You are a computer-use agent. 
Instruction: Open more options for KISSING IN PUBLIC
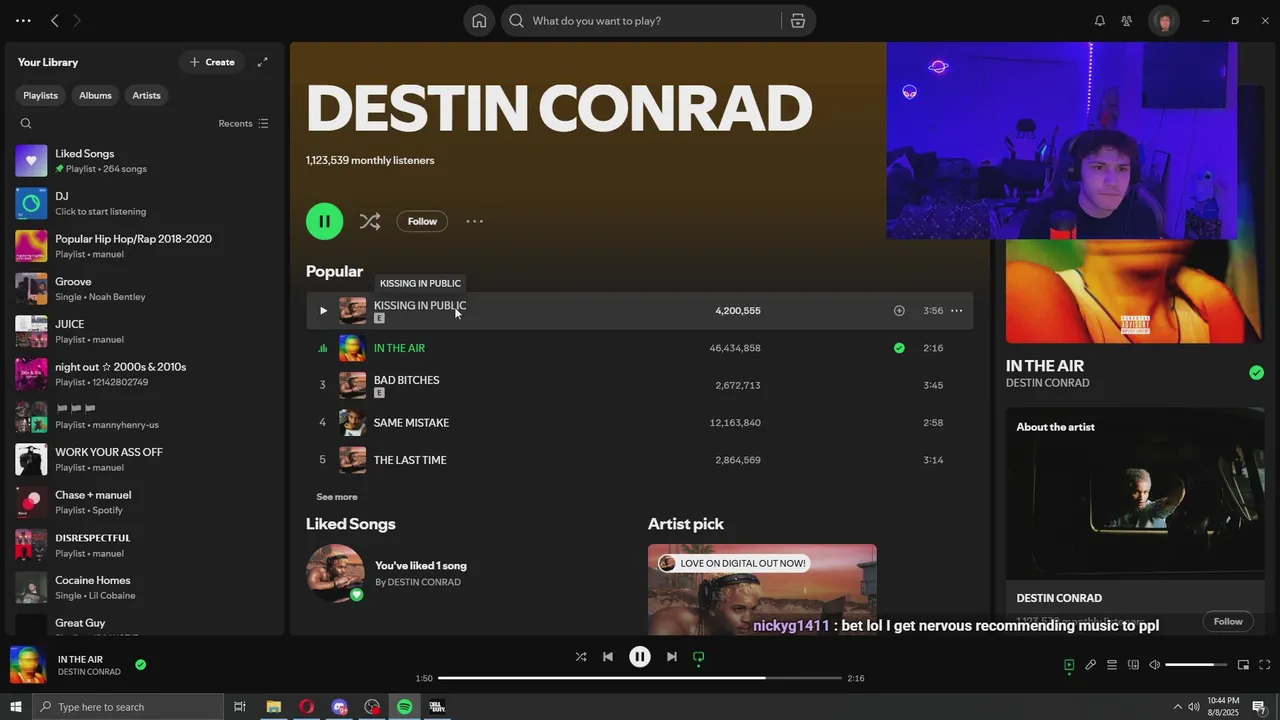(956, 311)
